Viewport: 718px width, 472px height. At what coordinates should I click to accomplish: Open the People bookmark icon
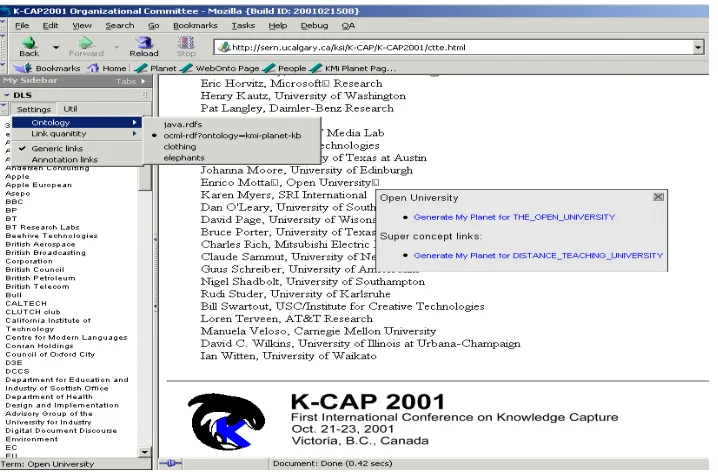(x=269, y=68)
